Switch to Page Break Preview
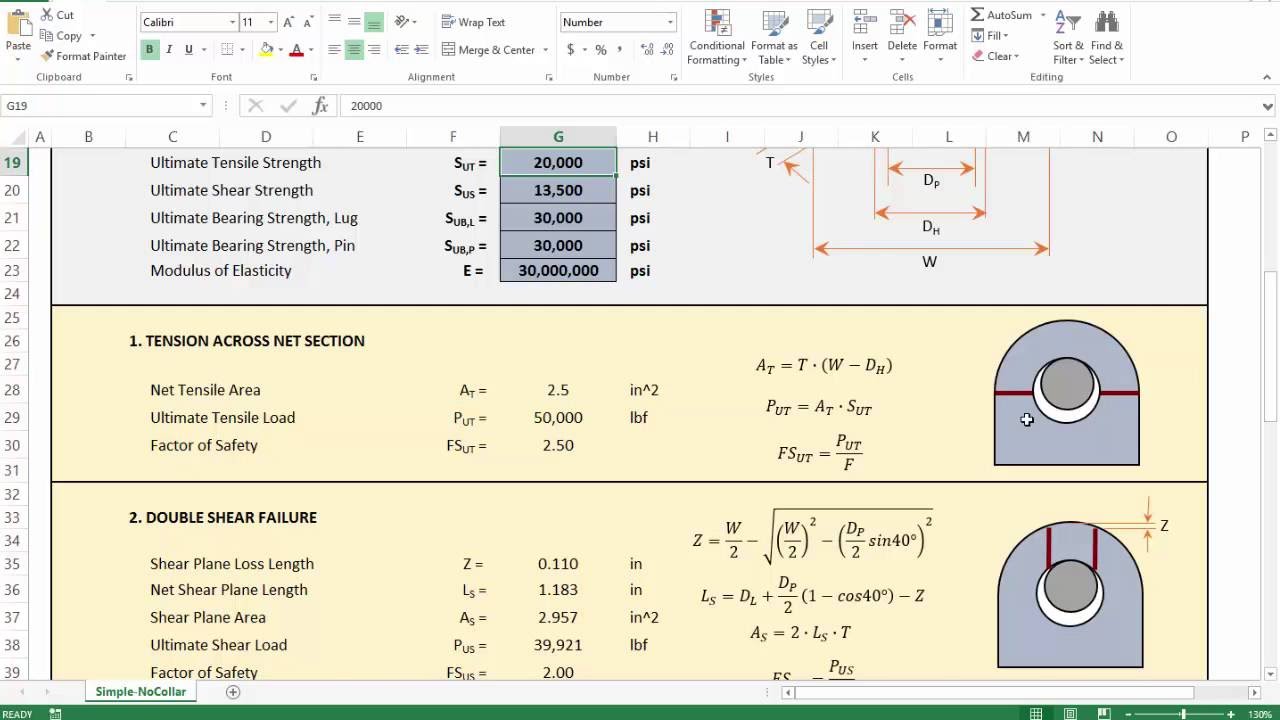The image size is (1280, 720). pyautogui.click(x=1103, y=713)
